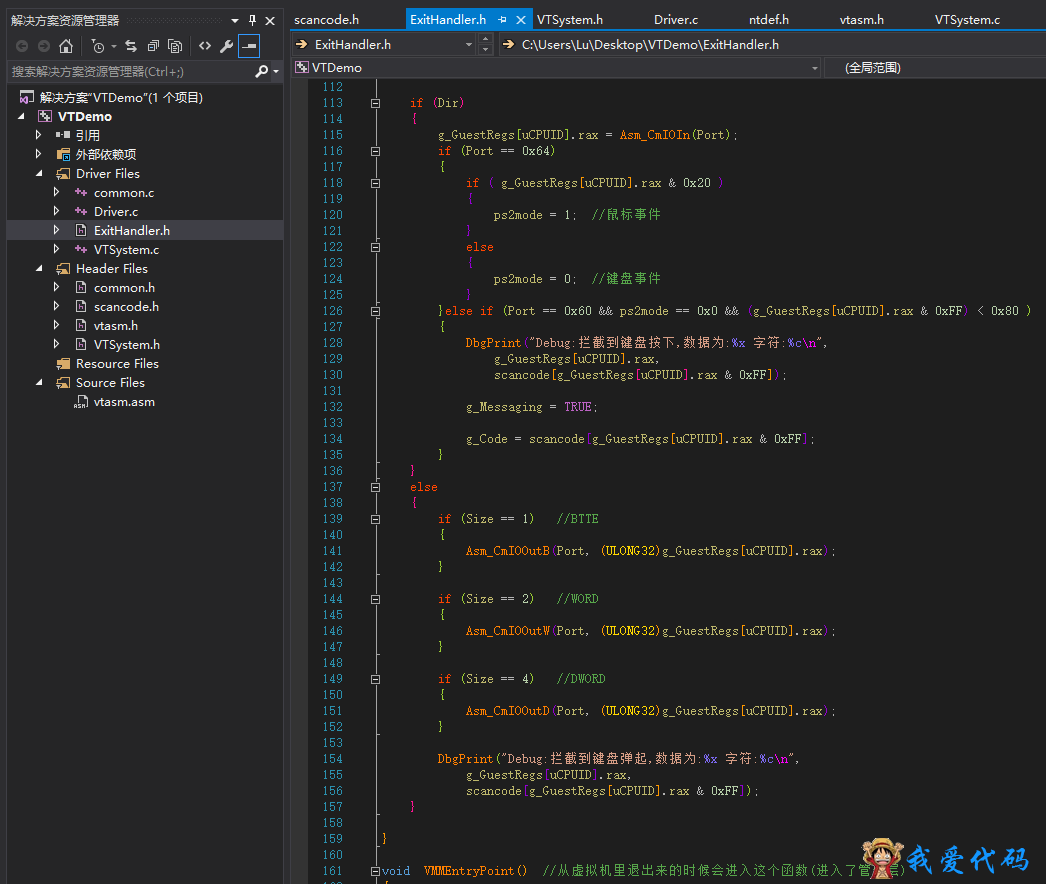Screen dimensions: 1046x884
Task: Click the Forward navigation arrow in Solution Explorer
Action: [44, 46]
